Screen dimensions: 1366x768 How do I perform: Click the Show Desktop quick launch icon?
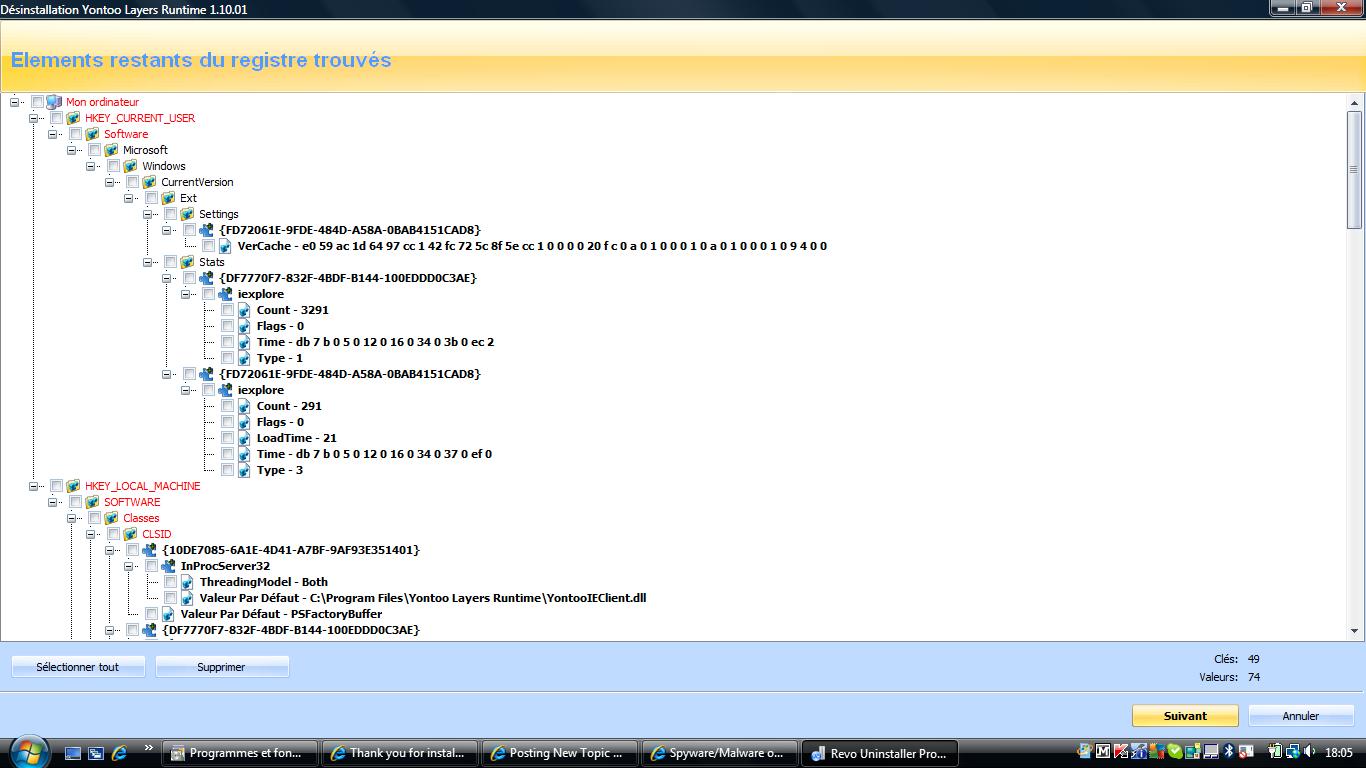(73, 753)
